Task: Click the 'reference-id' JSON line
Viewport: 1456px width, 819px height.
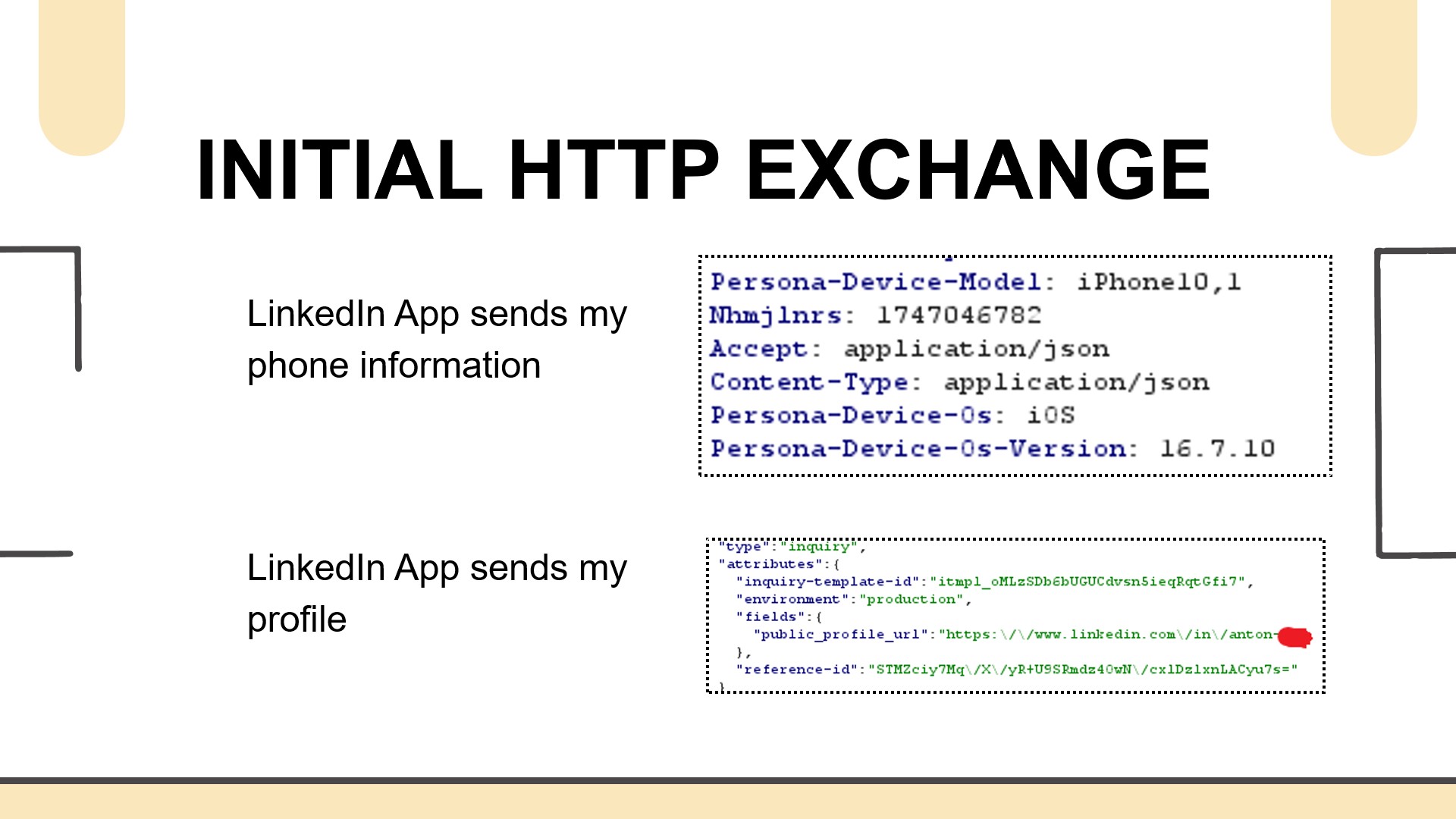Action: [x=1016, y=669]
